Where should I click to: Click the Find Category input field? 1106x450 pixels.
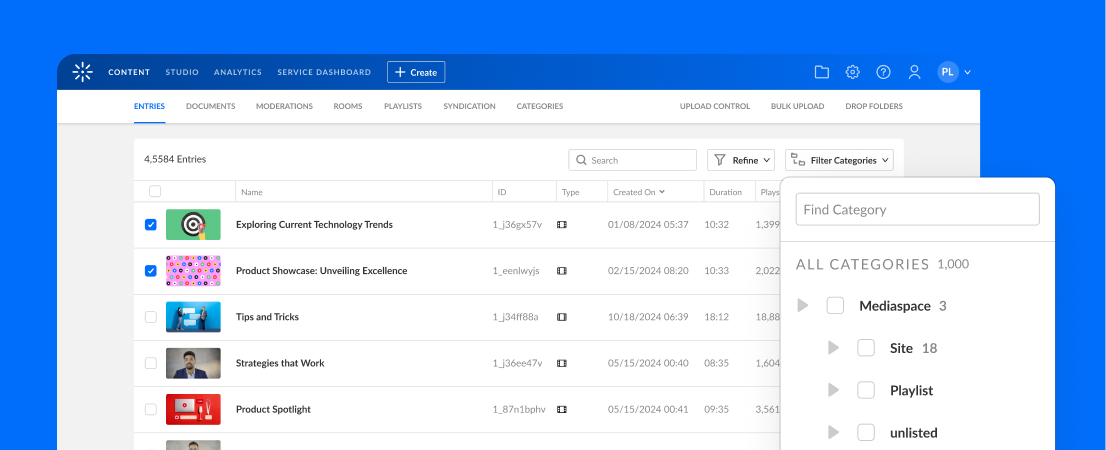(x=917, y=210)
